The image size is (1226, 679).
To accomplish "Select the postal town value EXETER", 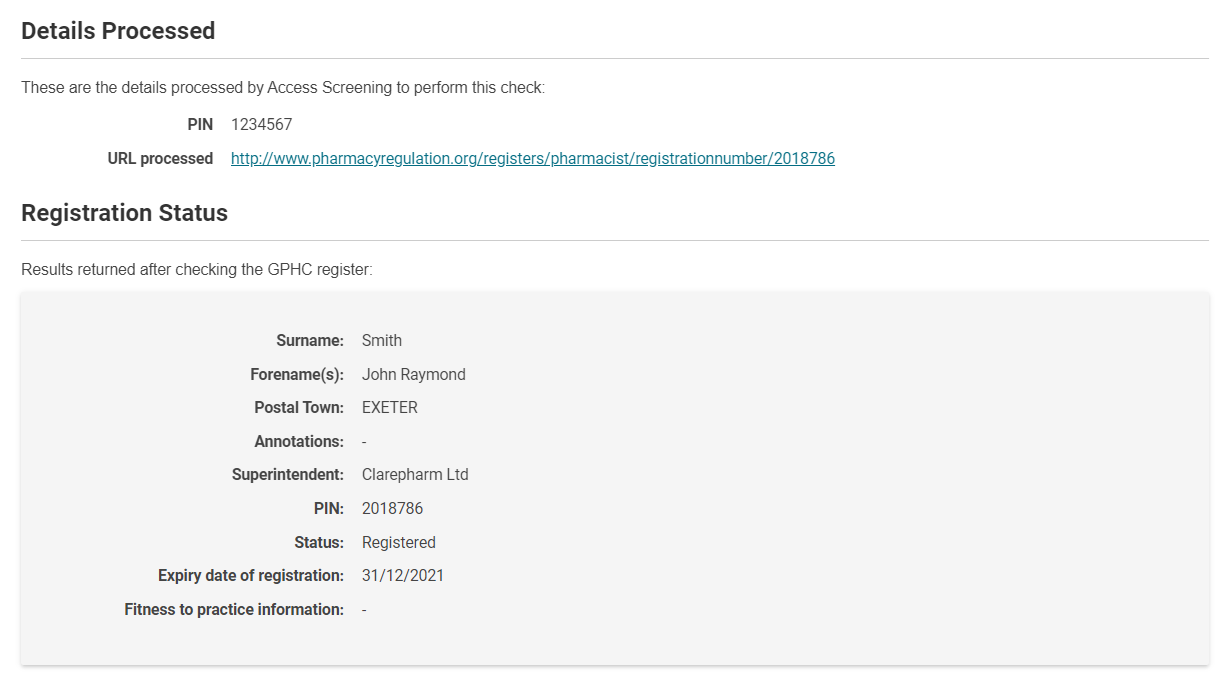I will coord(389,408).
